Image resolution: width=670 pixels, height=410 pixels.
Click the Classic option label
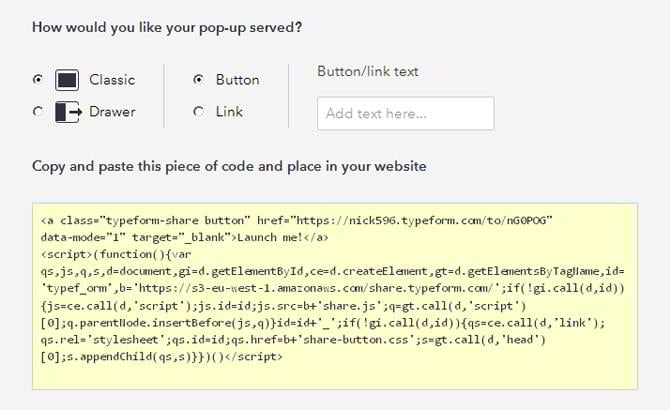click(111, 80)
